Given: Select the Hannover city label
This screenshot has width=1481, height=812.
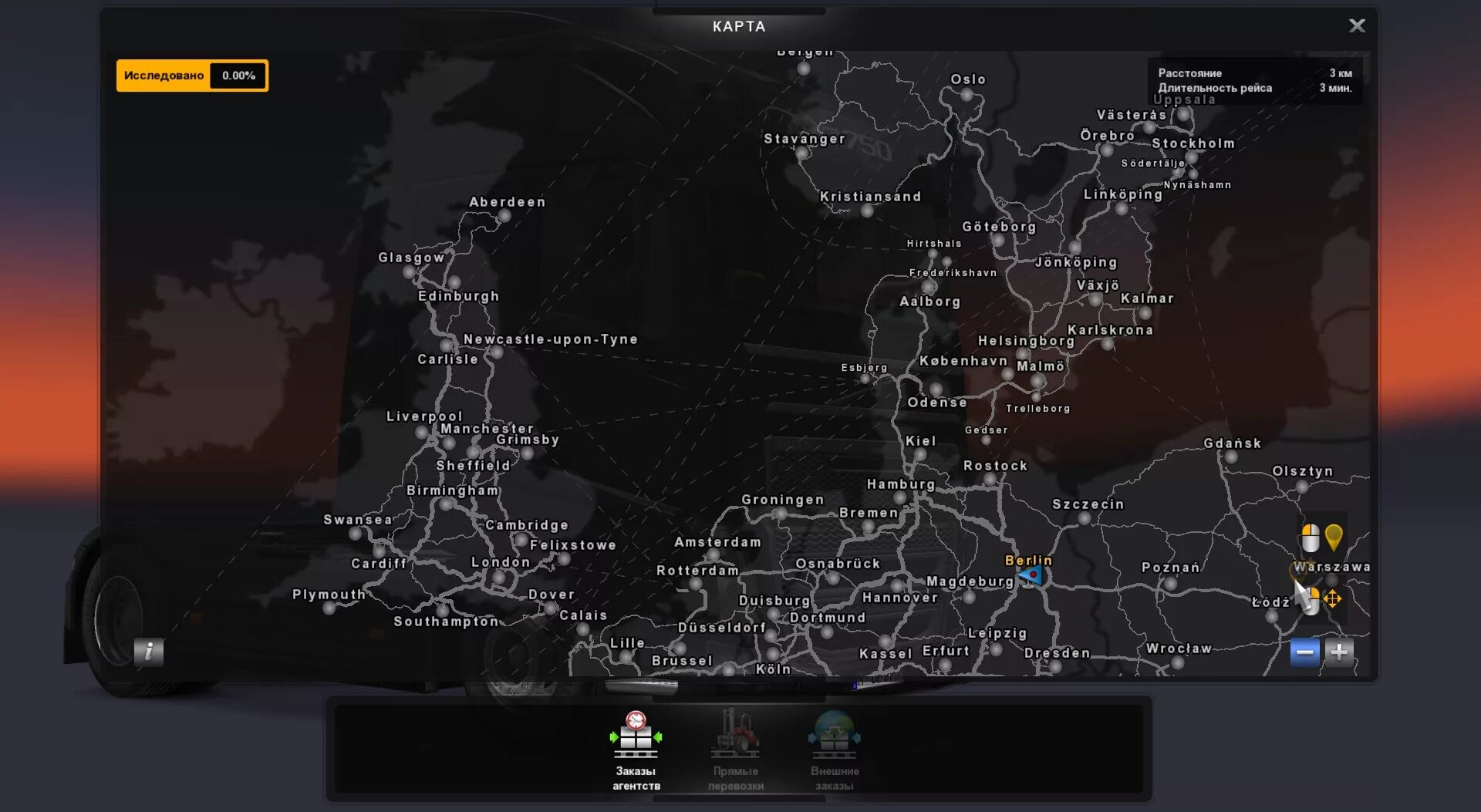Looking at the screenshot, I should (x=900, y=598).
